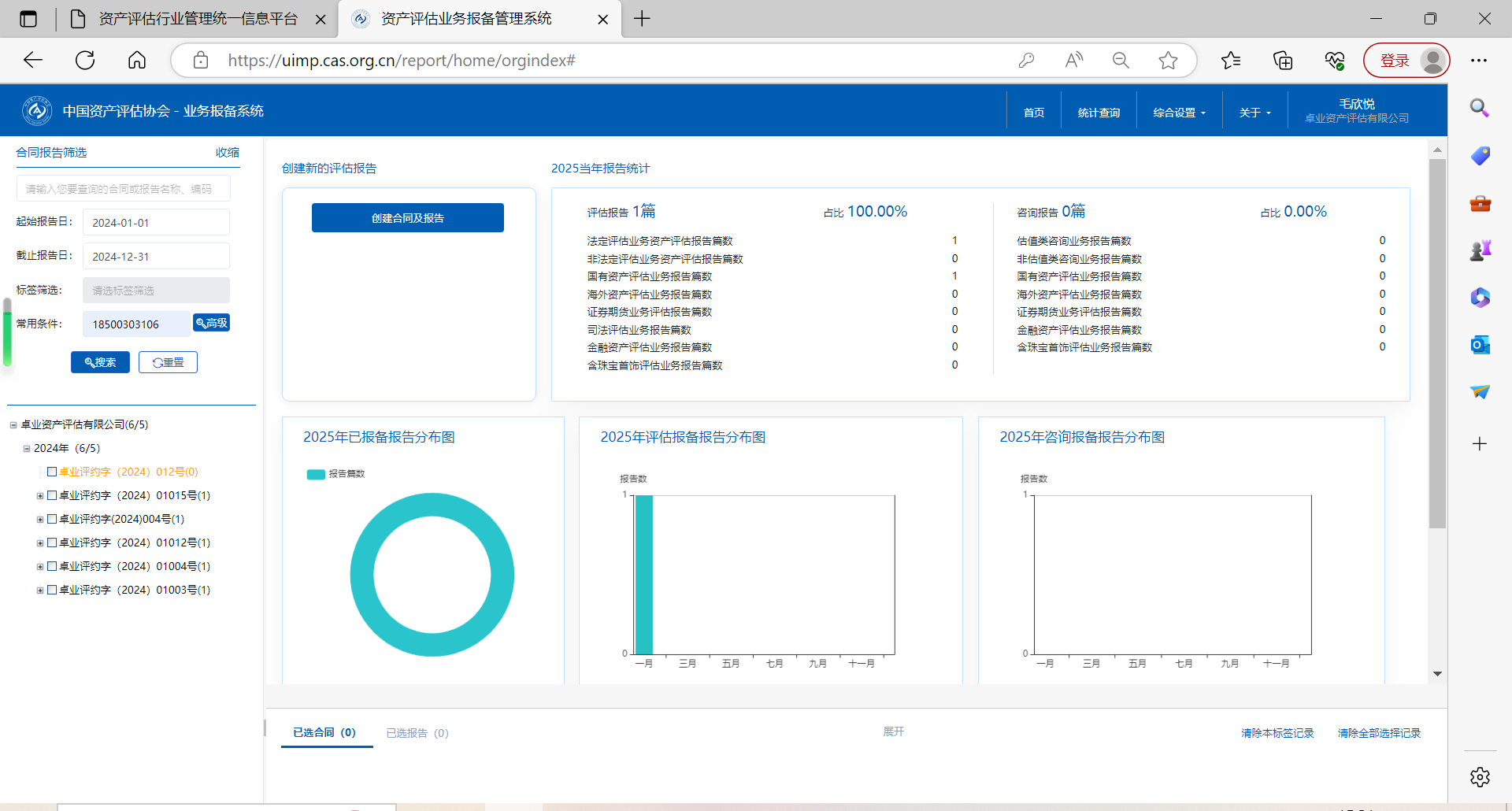Click the 清除全部选择记录 link
Screen dimensions: 1512x811
click(x=1378, y=733)
